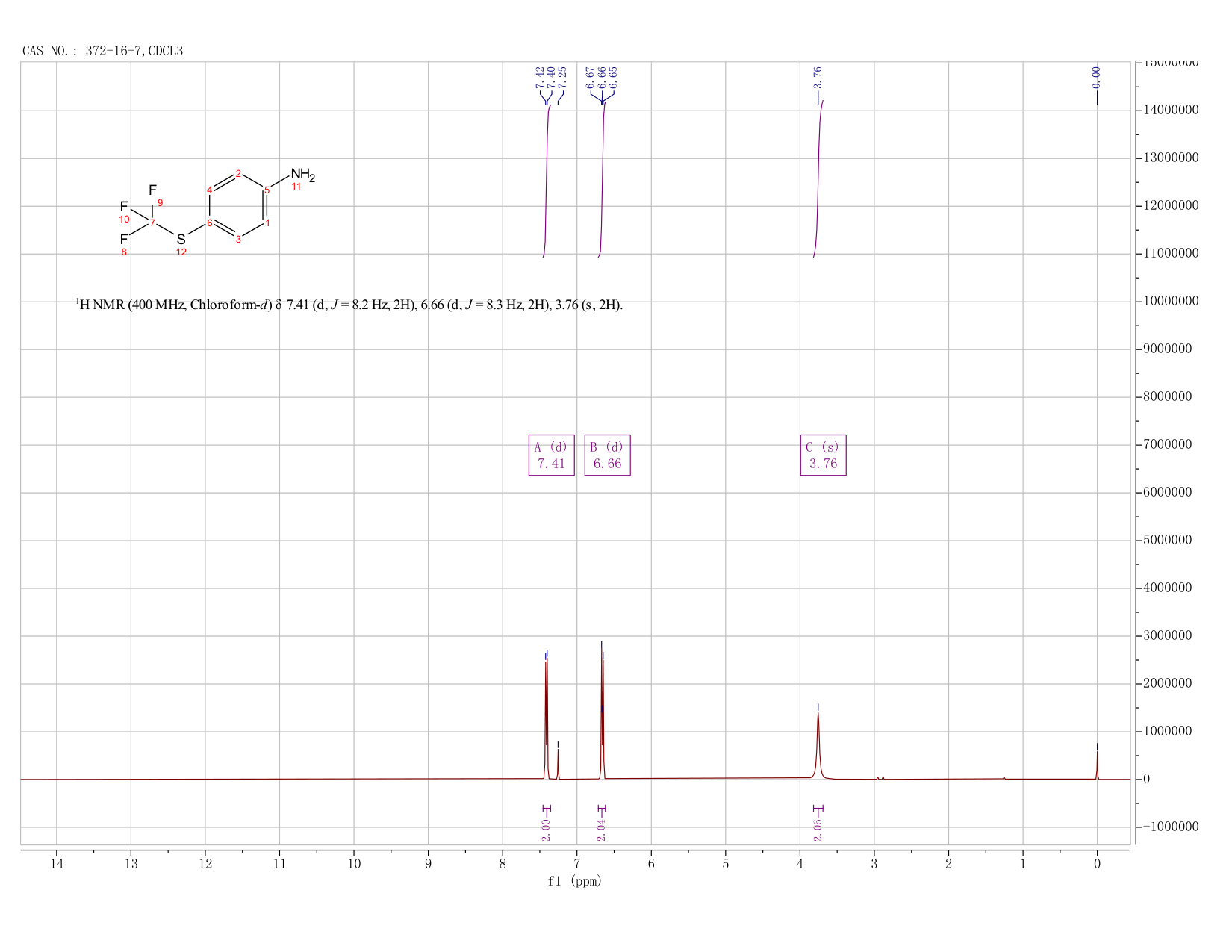The height and width of the screenshot is (952, 1232).
Task: Click the integral value 2.00
Action: tap(546, 830)
